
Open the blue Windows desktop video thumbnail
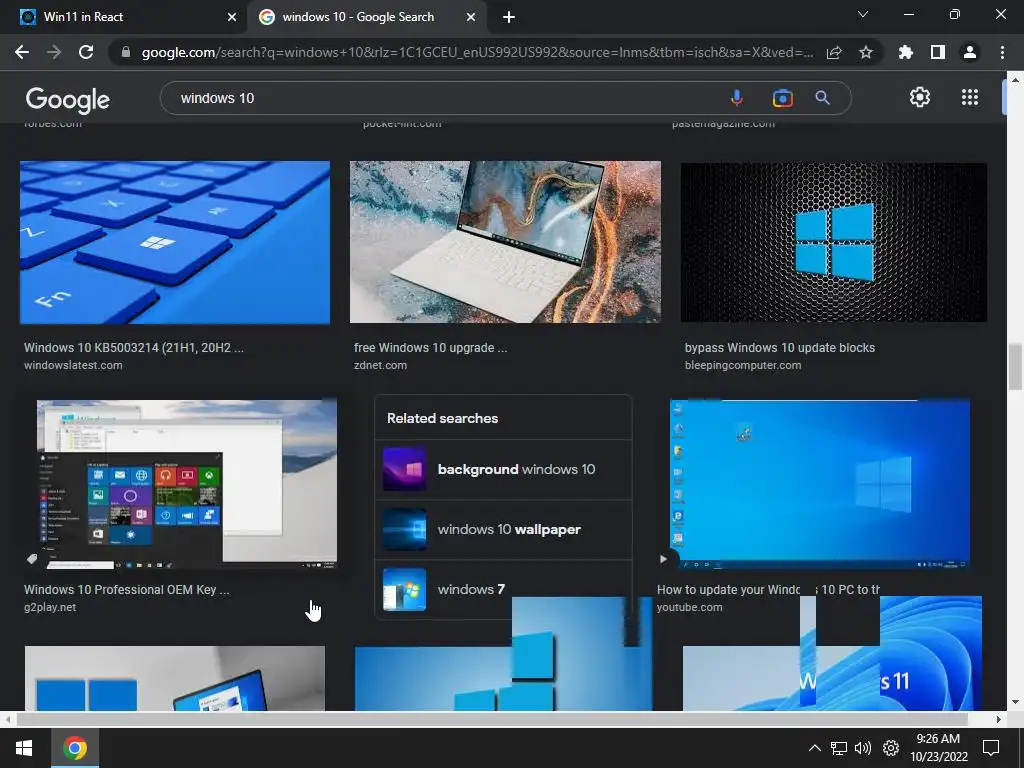point(820,485)
